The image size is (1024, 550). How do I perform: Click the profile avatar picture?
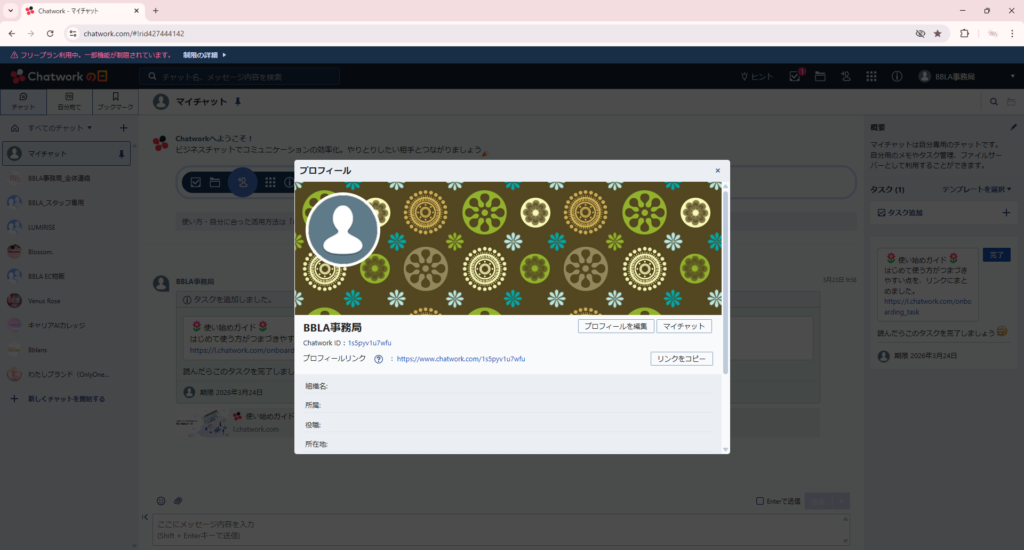click(x=342, y=229)
